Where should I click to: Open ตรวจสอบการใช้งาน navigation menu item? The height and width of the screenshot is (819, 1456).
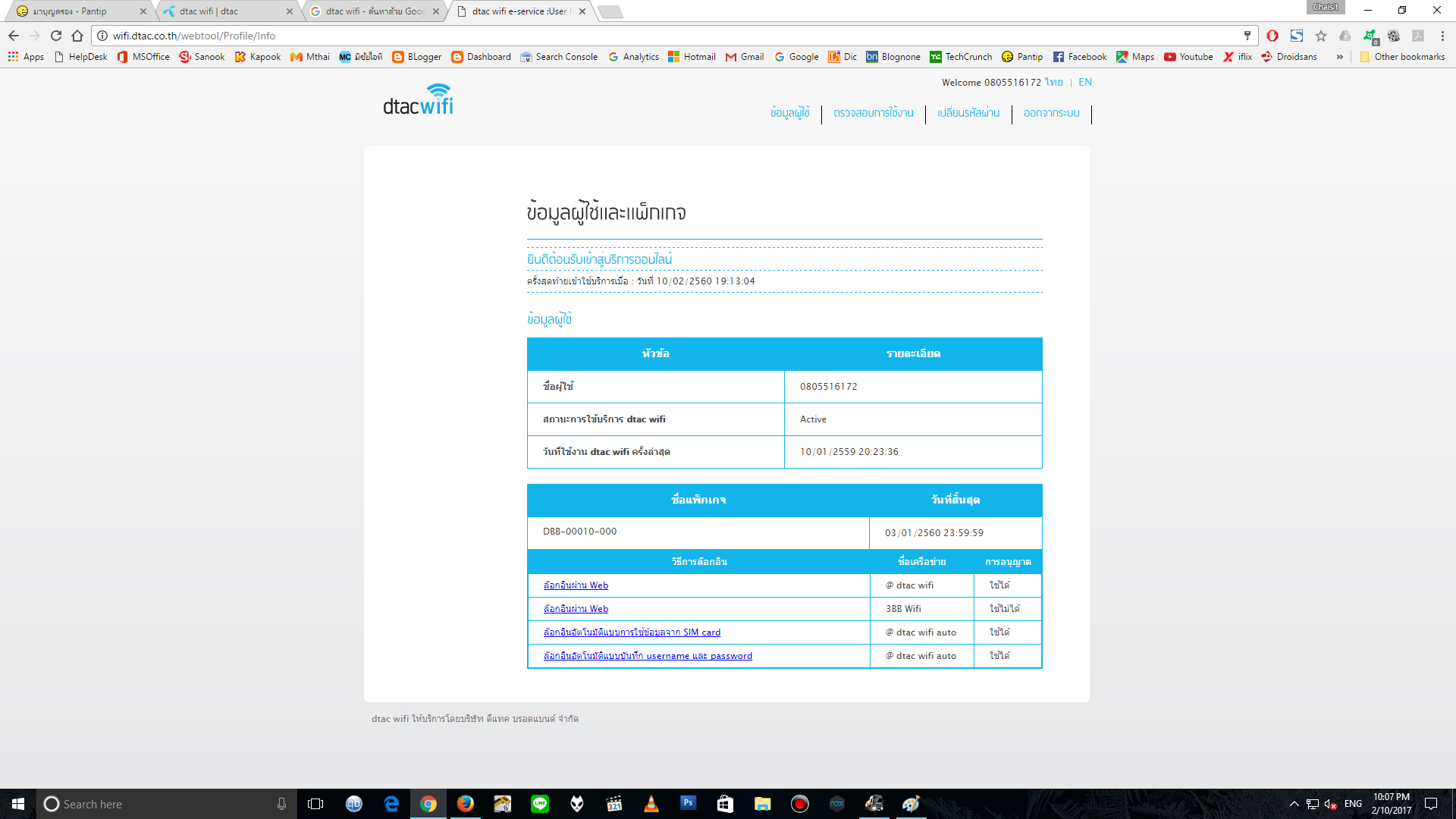(x=873, y=113)
